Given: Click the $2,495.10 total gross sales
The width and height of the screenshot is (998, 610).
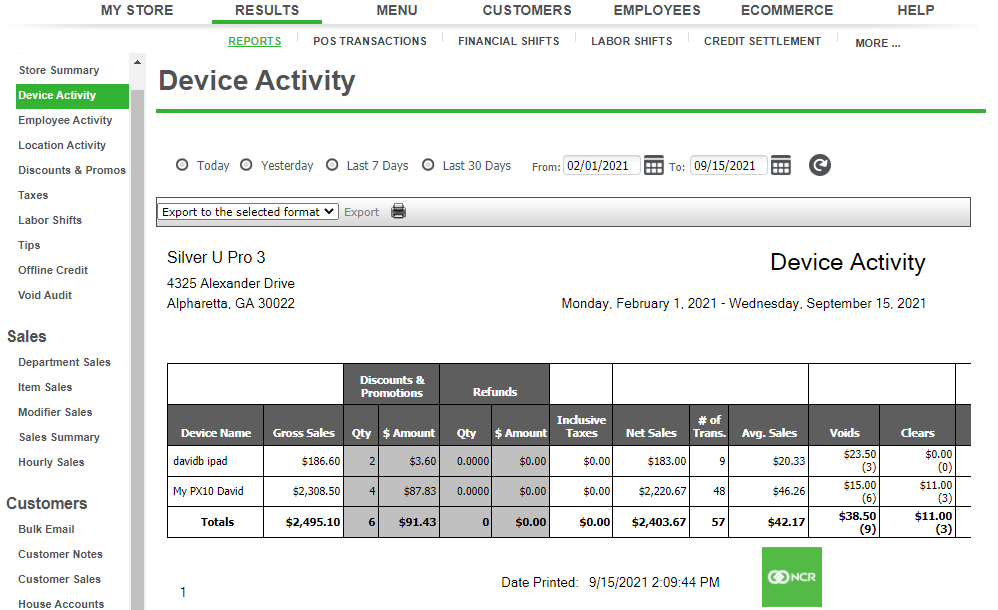Looking at the screenshot, I should (x=313, y=522).
